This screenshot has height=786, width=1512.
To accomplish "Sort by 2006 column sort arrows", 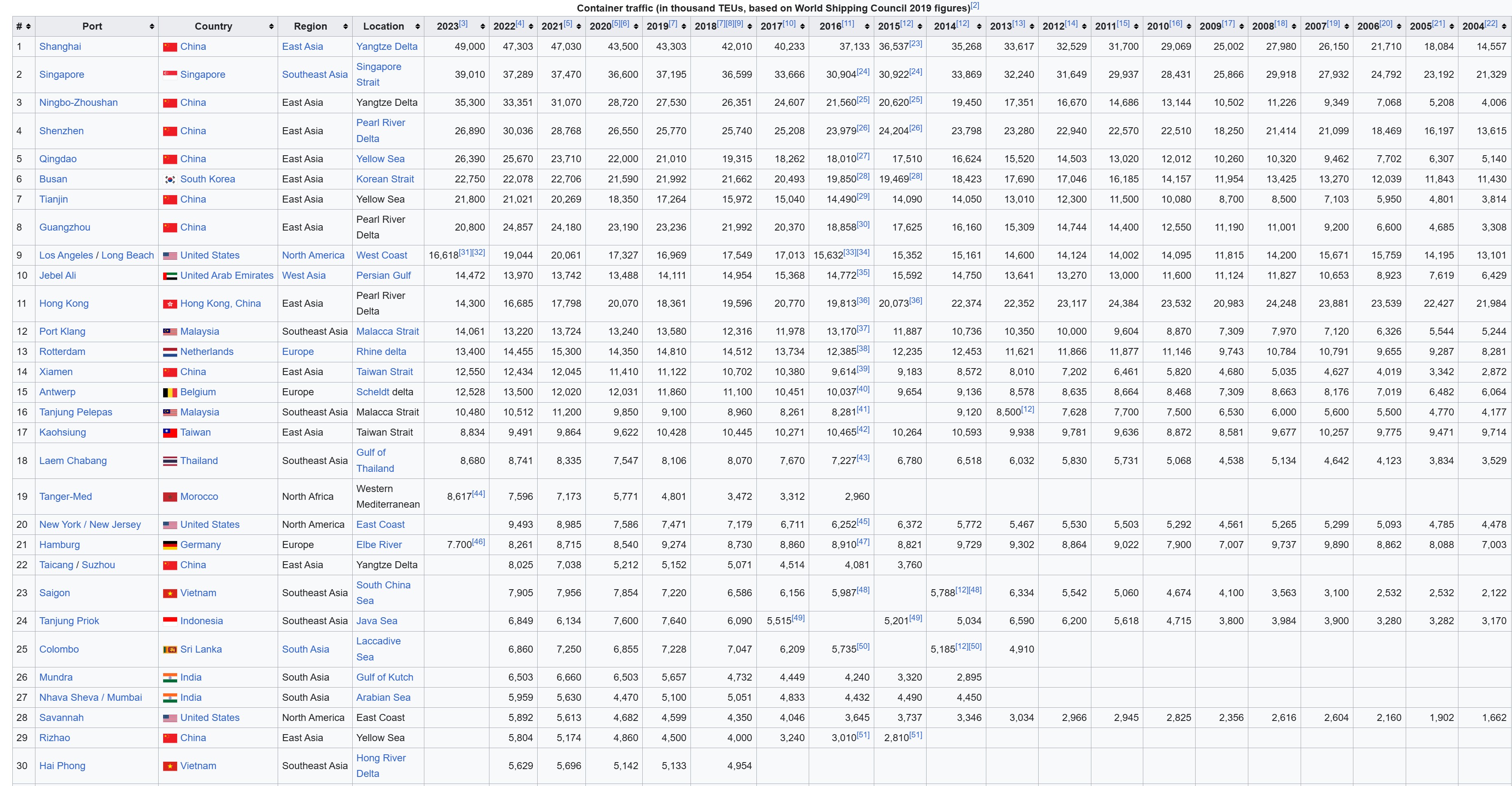I will (1399, 26).
